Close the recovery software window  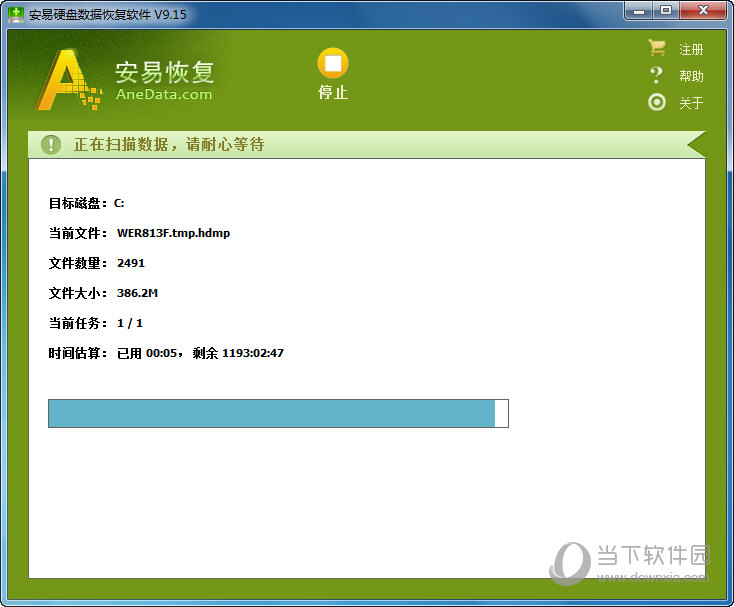[703, 10]
